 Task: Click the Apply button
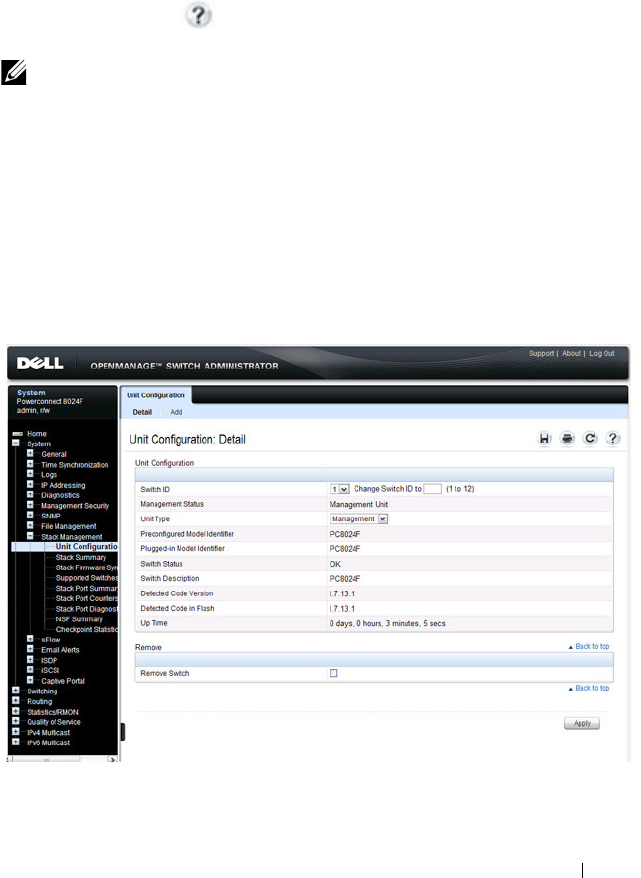coord(582,723)
